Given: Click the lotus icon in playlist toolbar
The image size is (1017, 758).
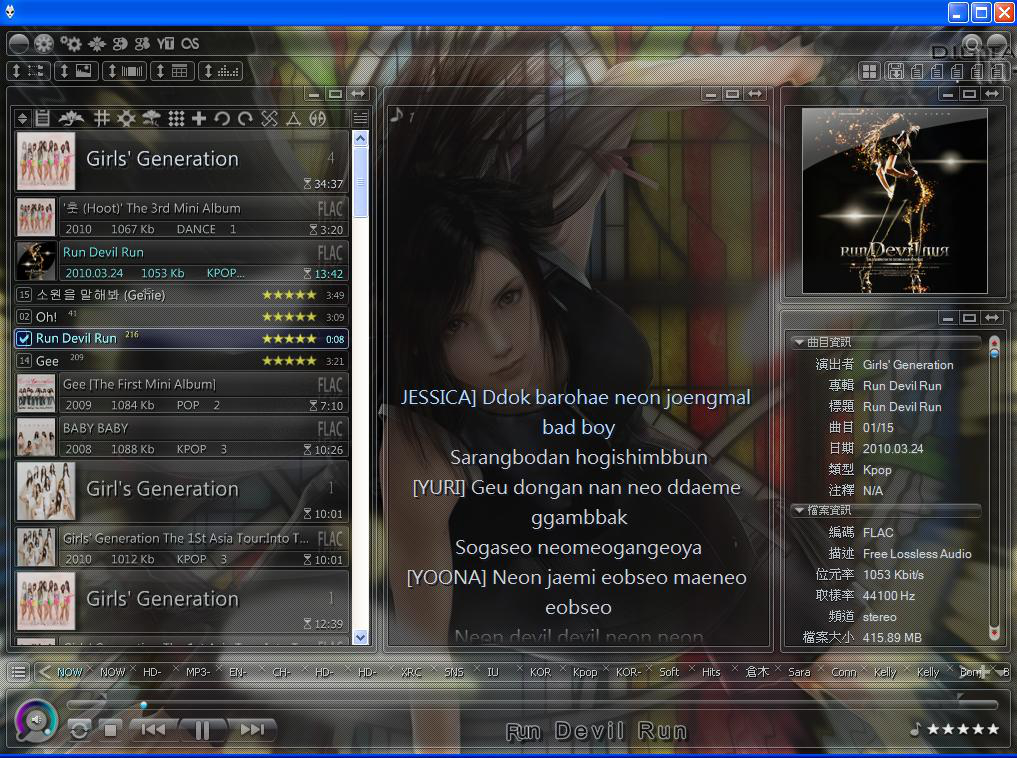Looking at the screenshot, I should [71, 118].
